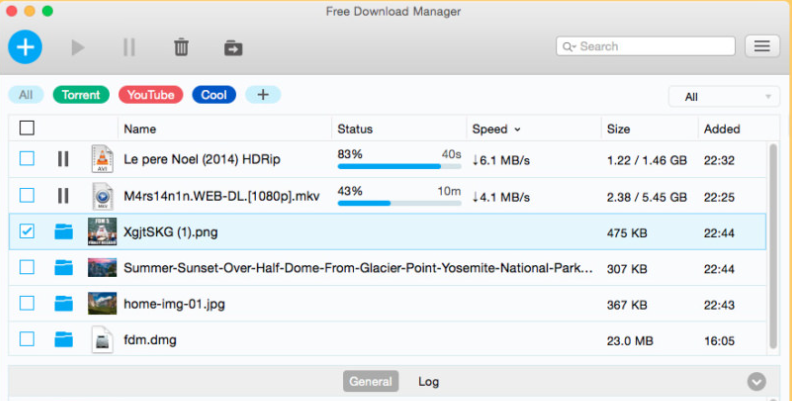This screenshot has height=401, width=792.
Task: Select the Cool tag filter
Action: tap(214, 94)
